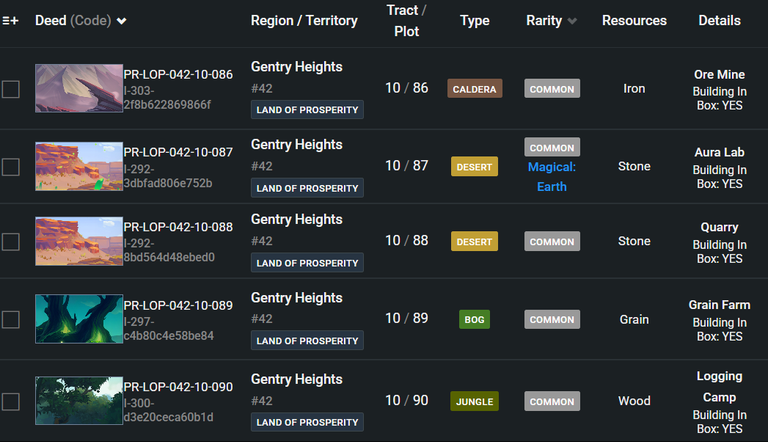Image resolution: width=768 pixels, height=442 pixels.
Task: Expand the Deed (Code) sort arrow
Action: pyautogui.click(x=121, y=21)
